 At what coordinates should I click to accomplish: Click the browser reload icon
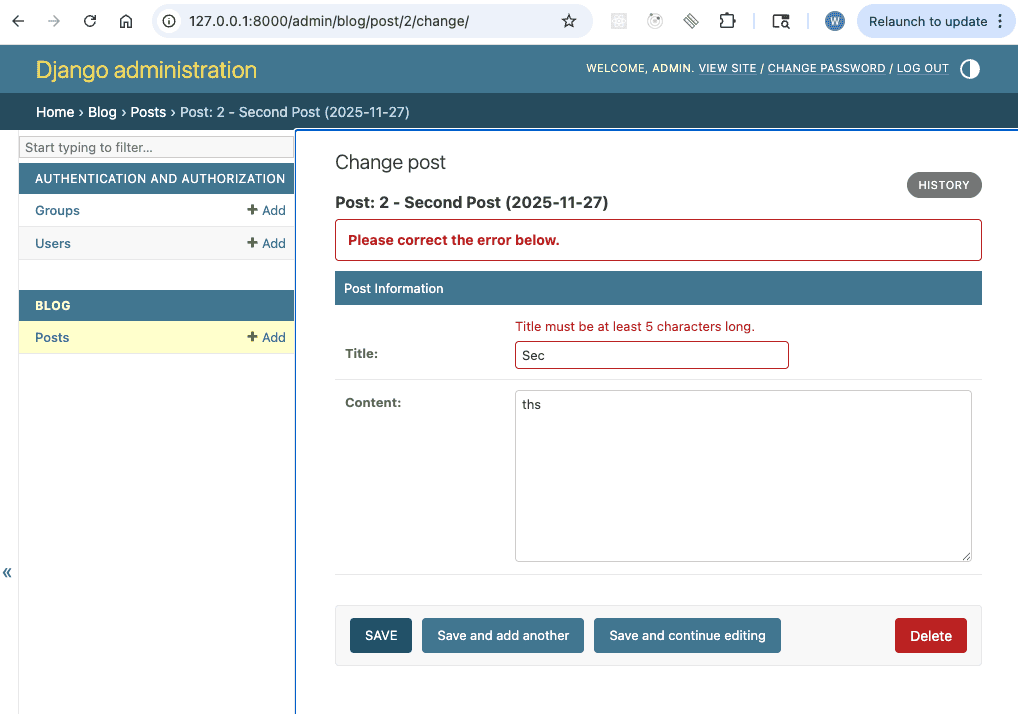point(90,21)
